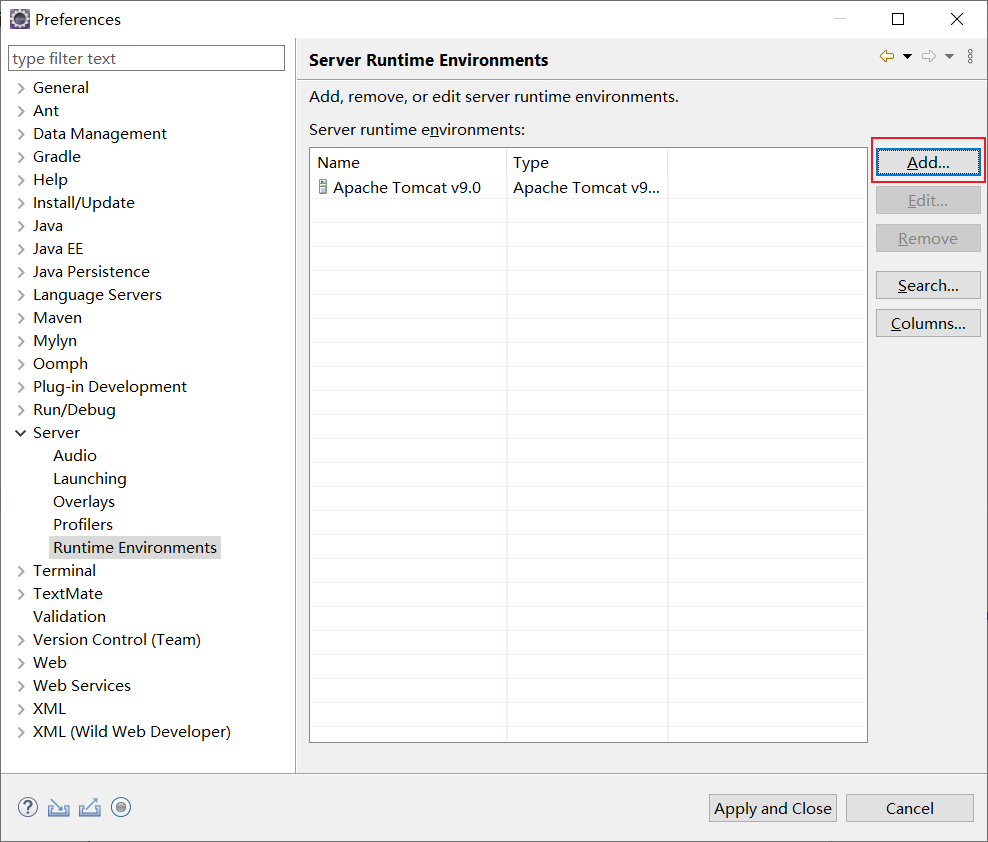Select the Gradle tree item
The image size is (988, 842).
57,156
